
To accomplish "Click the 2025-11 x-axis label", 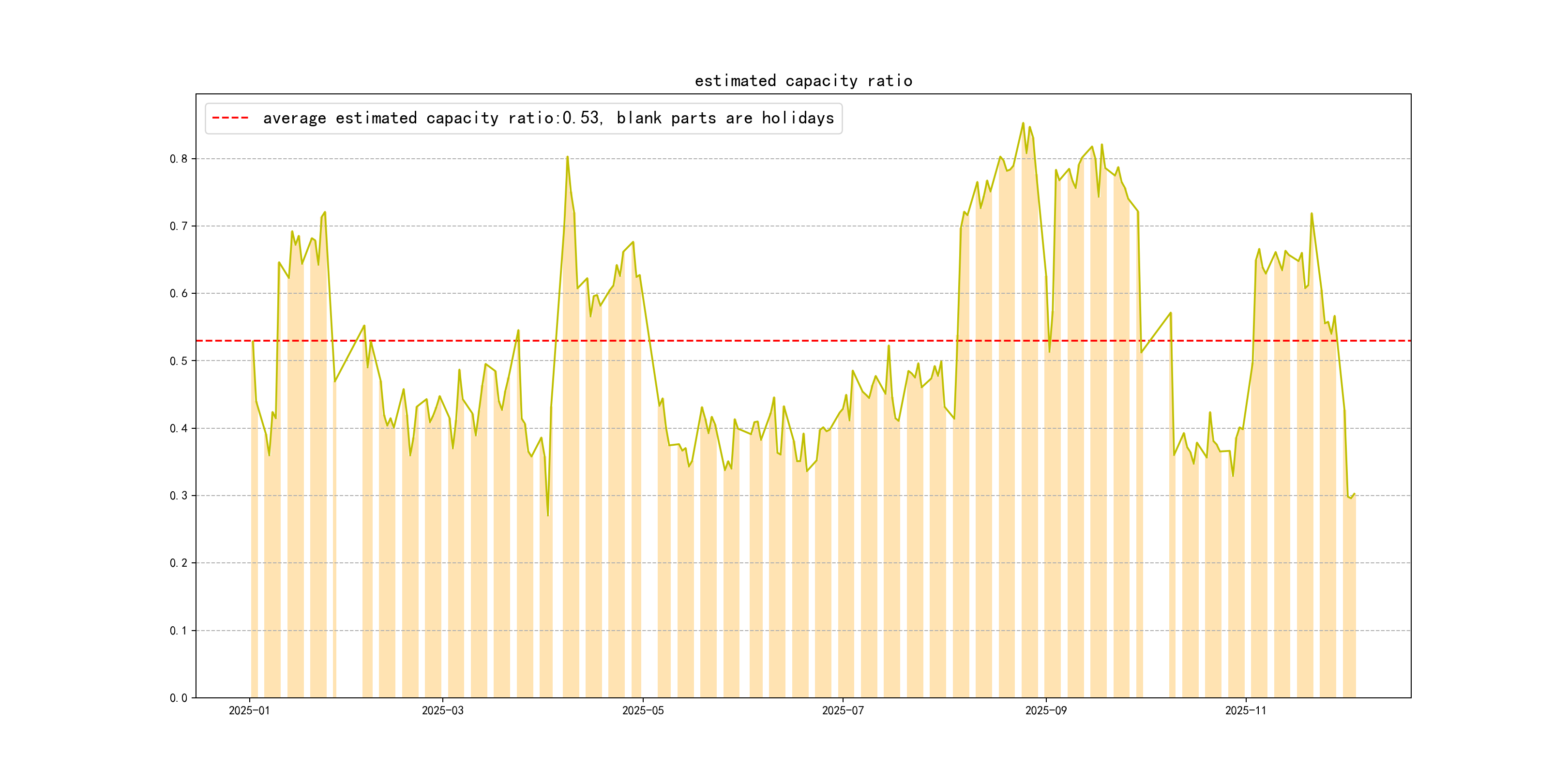I will (x=1245, y=710).
